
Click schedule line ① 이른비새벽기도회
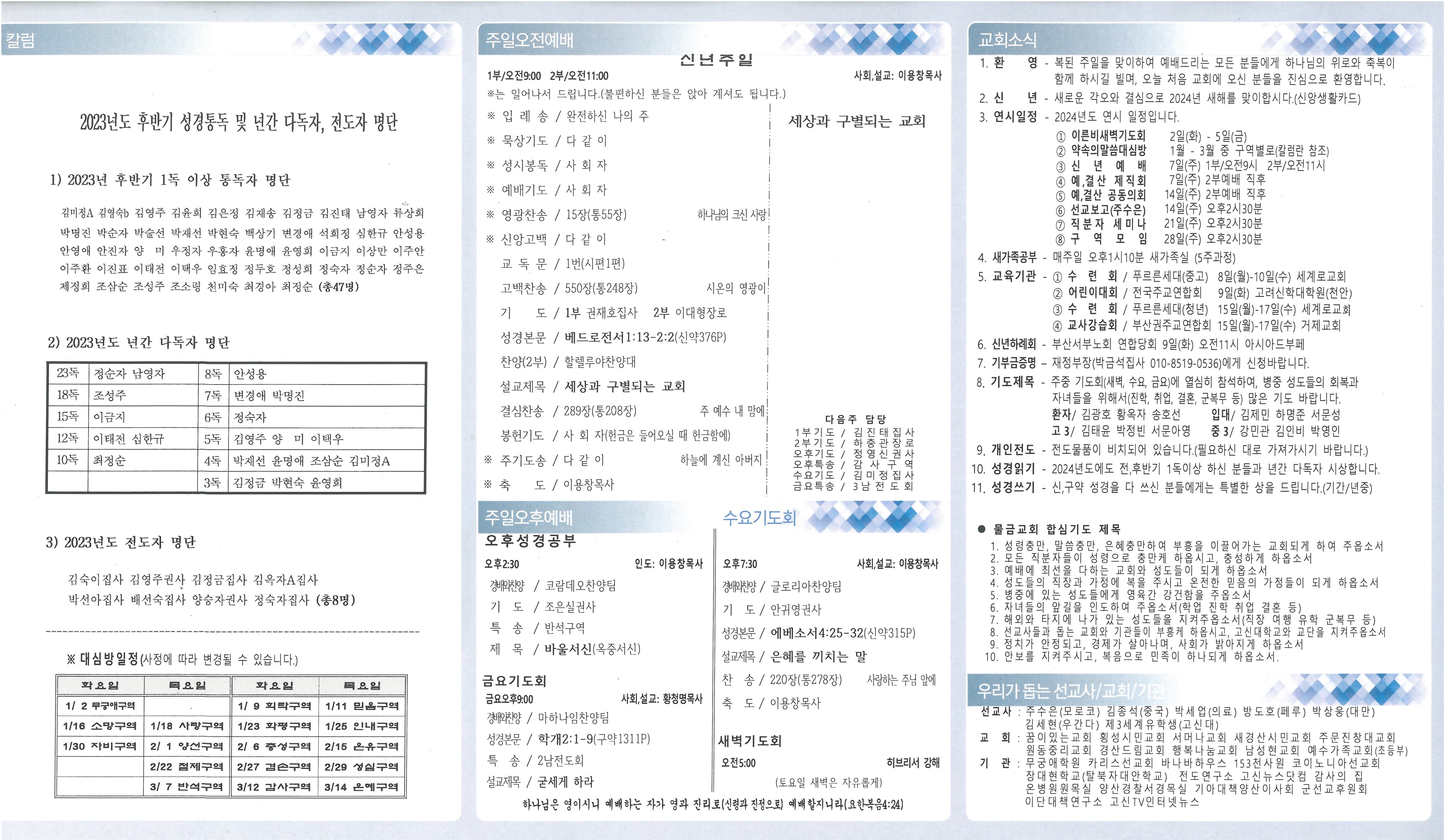point(1152,137)
